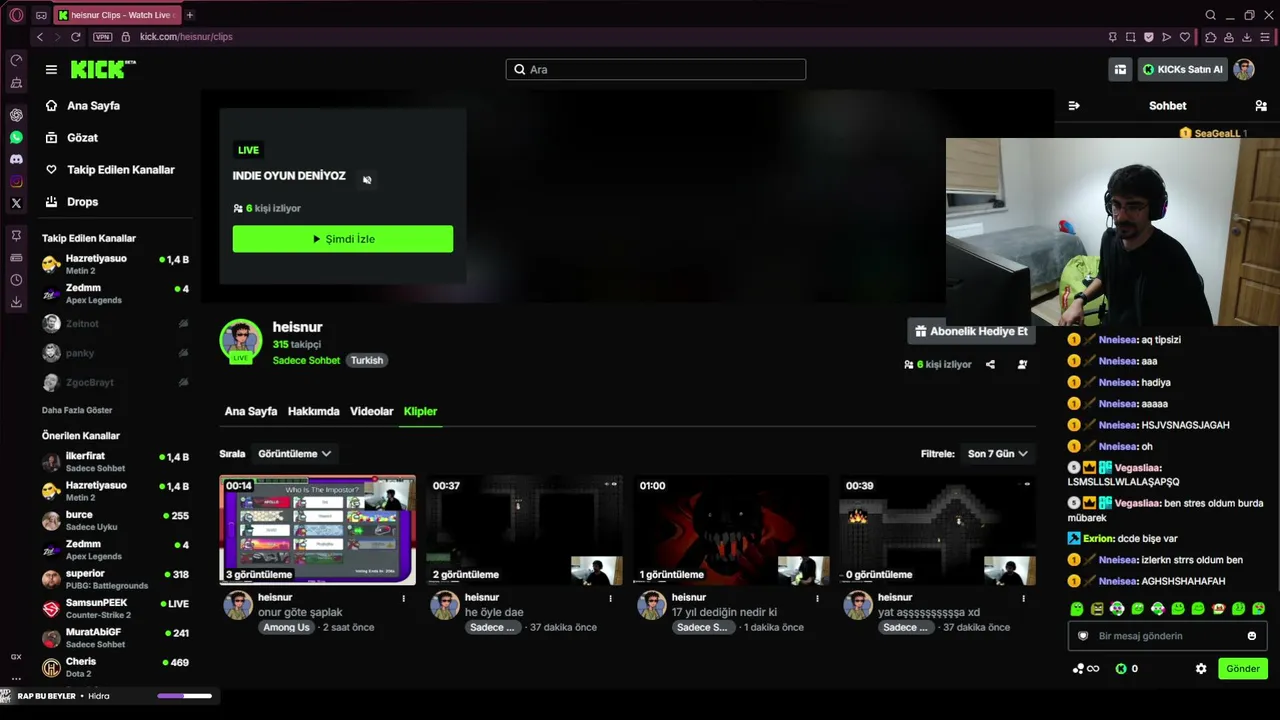Open Takip Edilen Kanallar sidebar item
Viewport: 1280px width, 720px height.
tap(110, 170)
